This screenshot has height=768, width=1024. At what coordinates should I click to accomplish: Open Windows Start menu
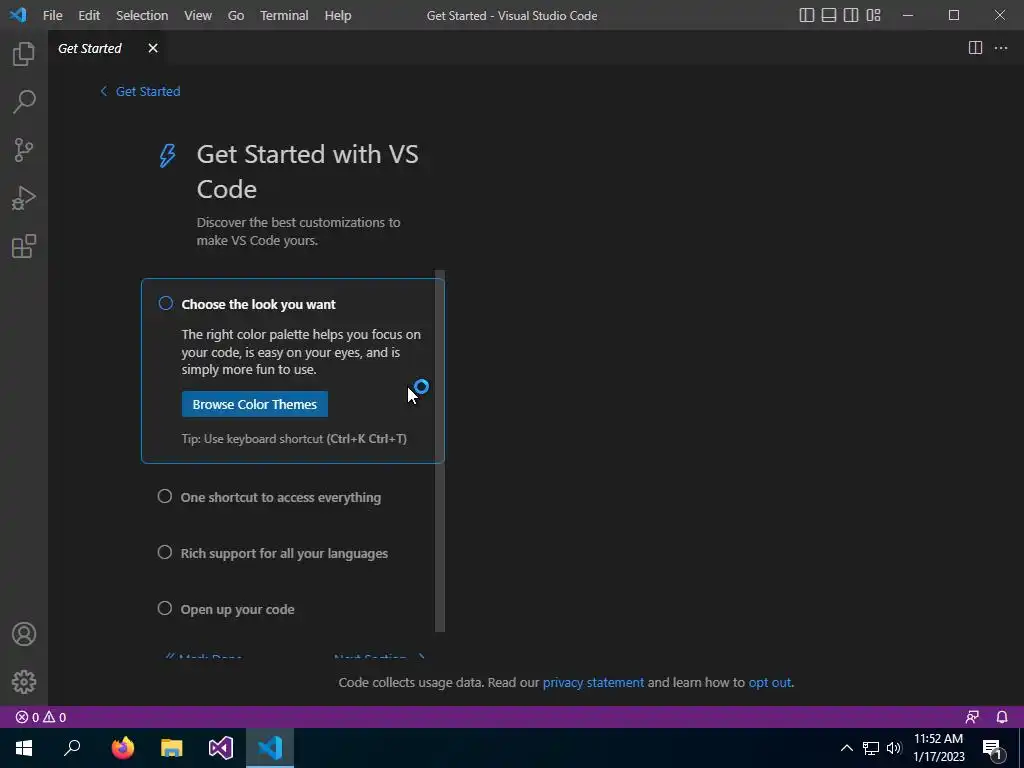24,748
